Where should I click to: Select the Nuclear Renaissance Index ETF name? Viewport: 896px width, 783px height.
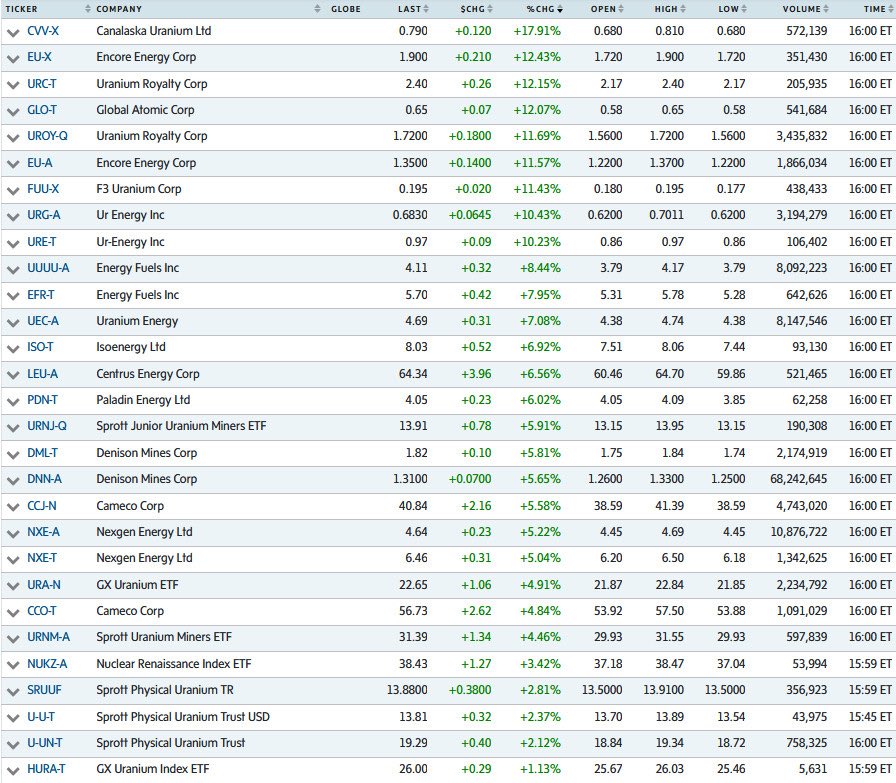pos(174,664)
